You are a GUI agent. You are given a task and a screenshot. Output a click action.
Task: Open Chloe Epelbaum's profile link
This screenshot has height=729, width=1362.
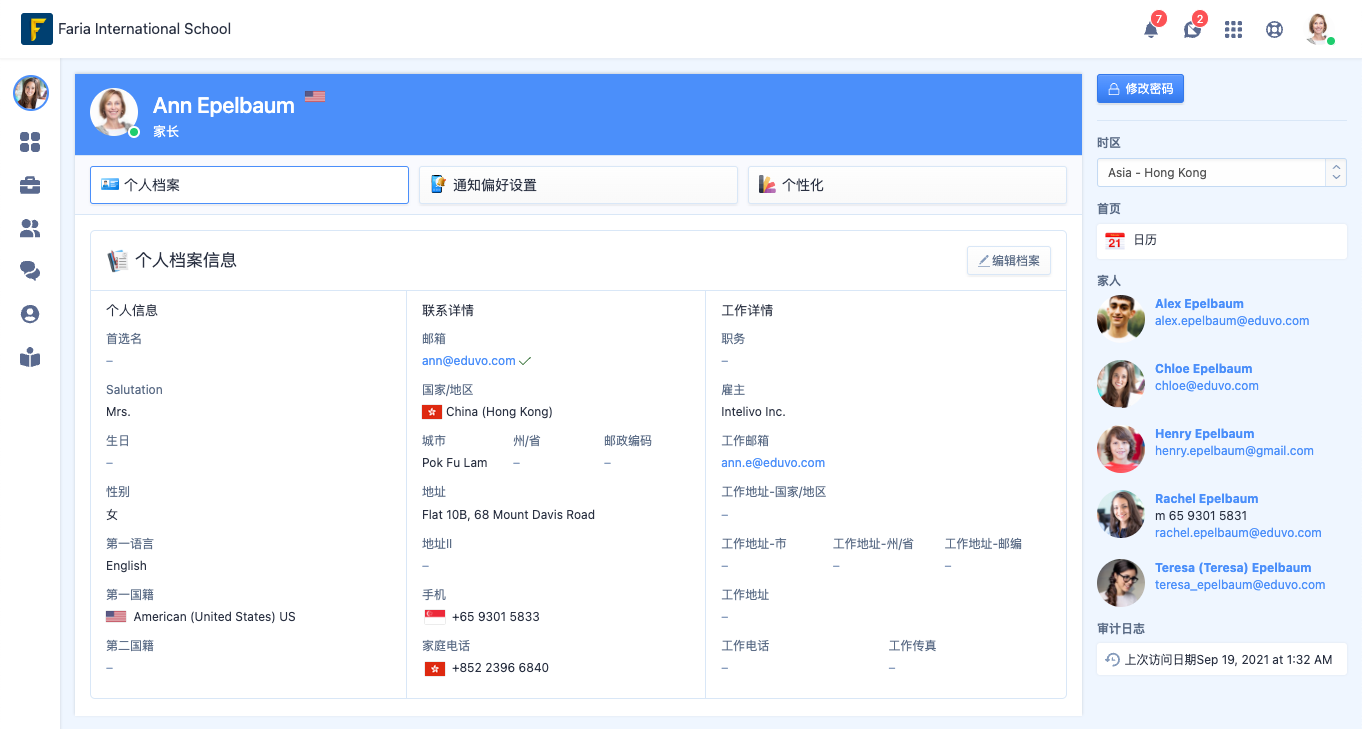click(1203, 369)
